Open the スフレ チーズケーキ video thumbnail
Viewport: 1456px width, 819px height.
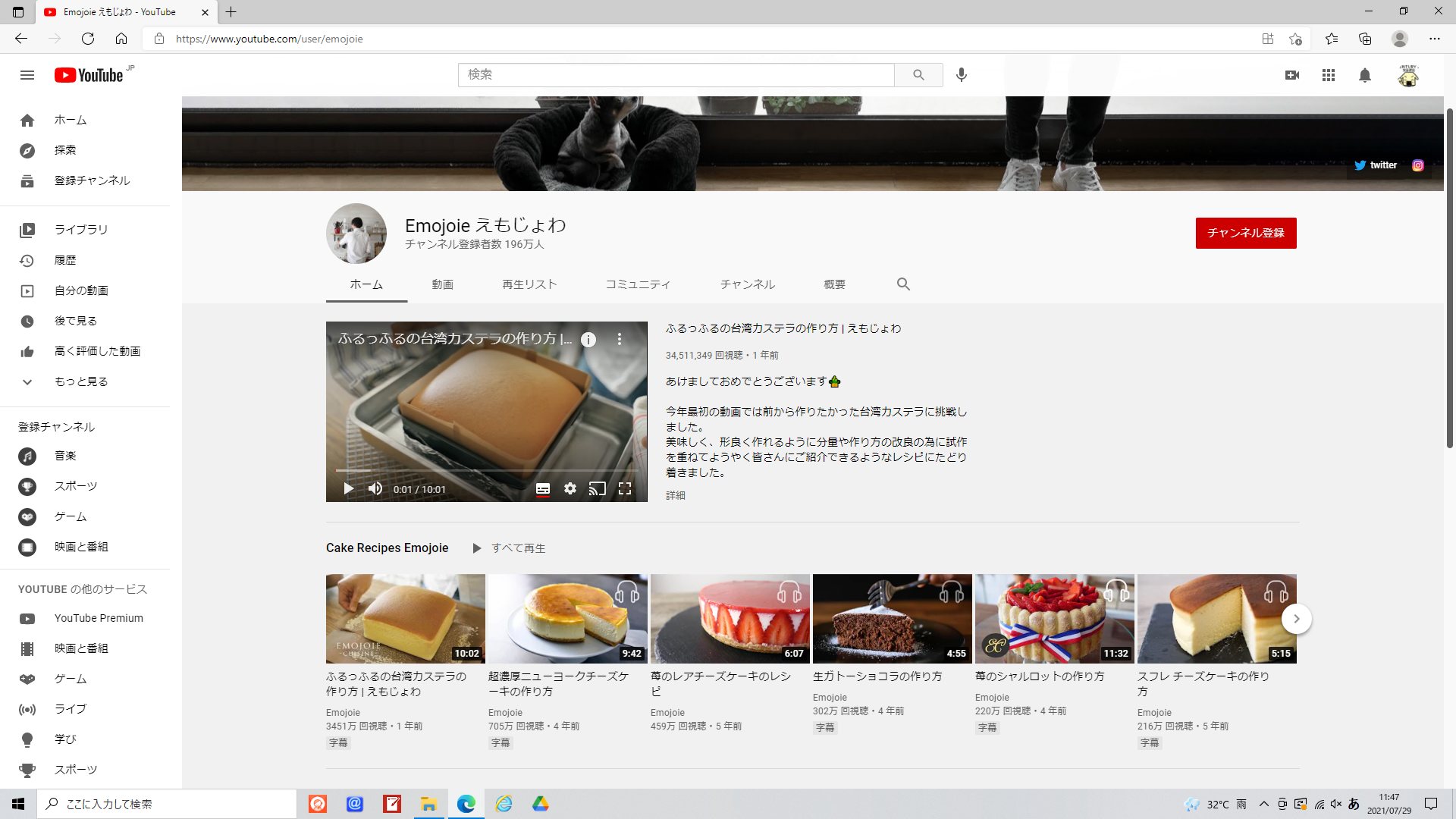1217,619
